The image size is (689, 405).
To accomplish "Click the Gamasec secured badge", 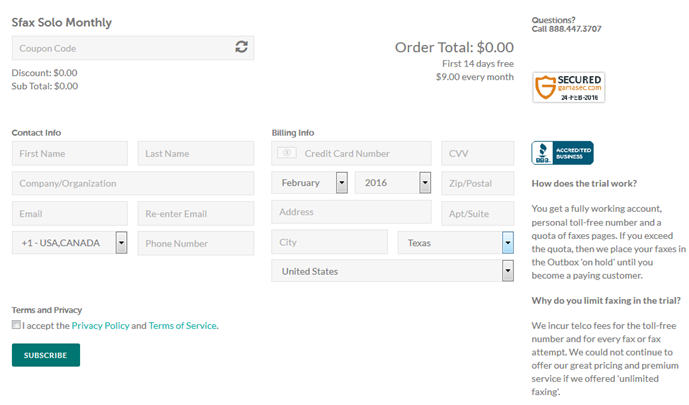I will pyautogui.click(x=568, y=88).
